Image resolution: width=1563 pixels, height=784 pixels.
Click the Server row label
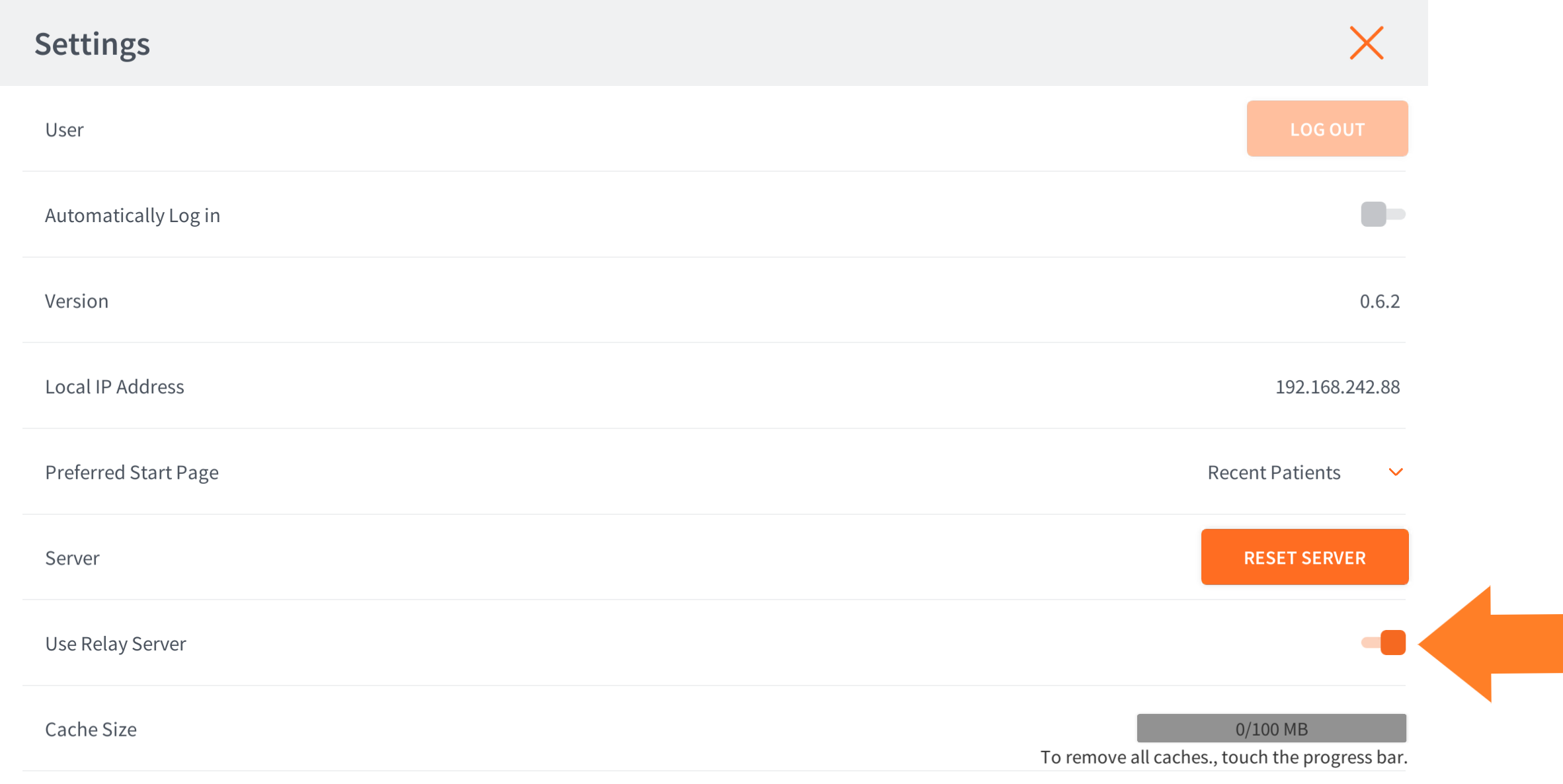click(x=72, y=559)
